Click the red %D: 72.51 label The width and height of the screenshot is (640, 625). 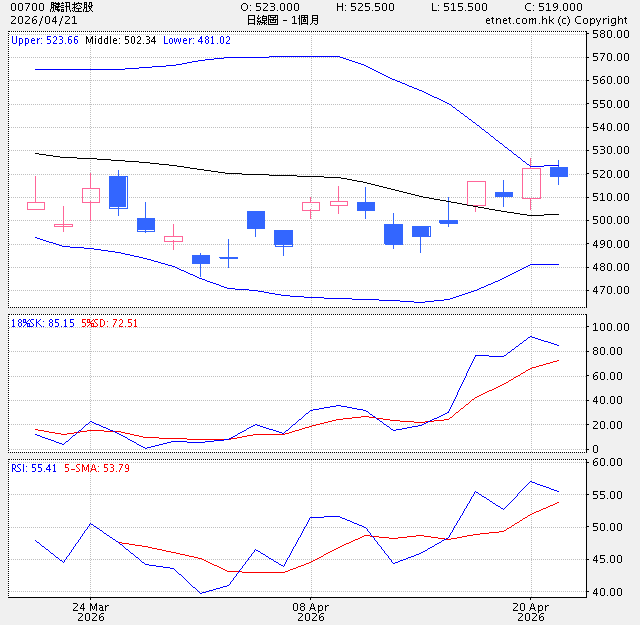point(102,323)
